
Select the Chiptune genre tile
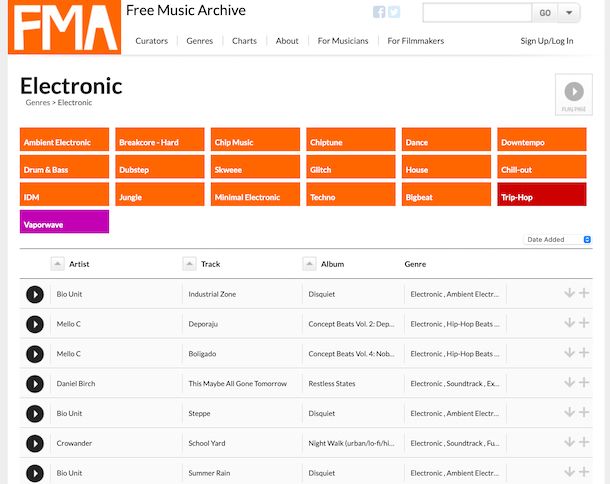[351, 139]
